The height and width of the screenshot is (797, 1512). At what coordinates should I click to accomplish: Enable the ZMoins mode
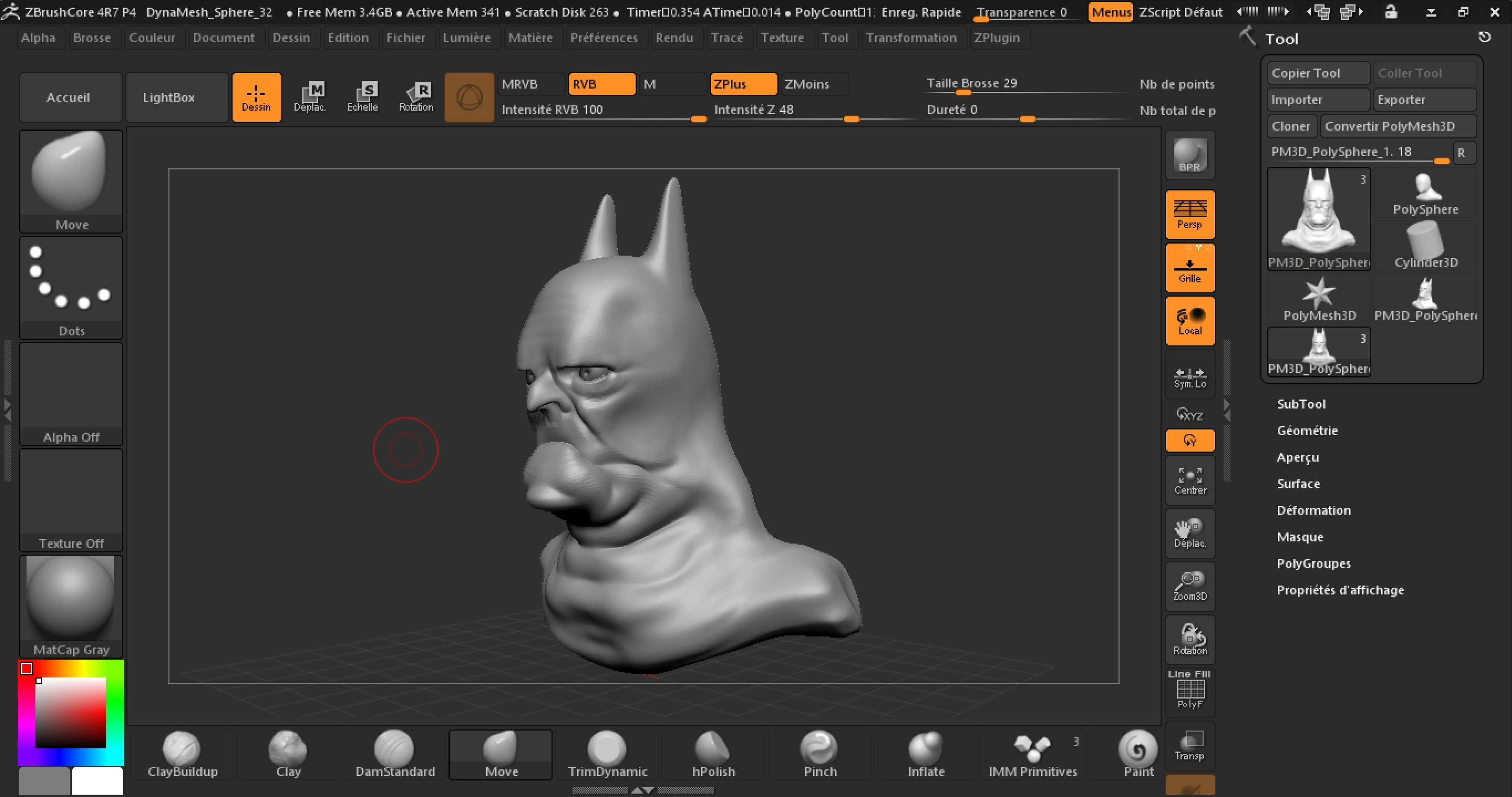point(814,84)
